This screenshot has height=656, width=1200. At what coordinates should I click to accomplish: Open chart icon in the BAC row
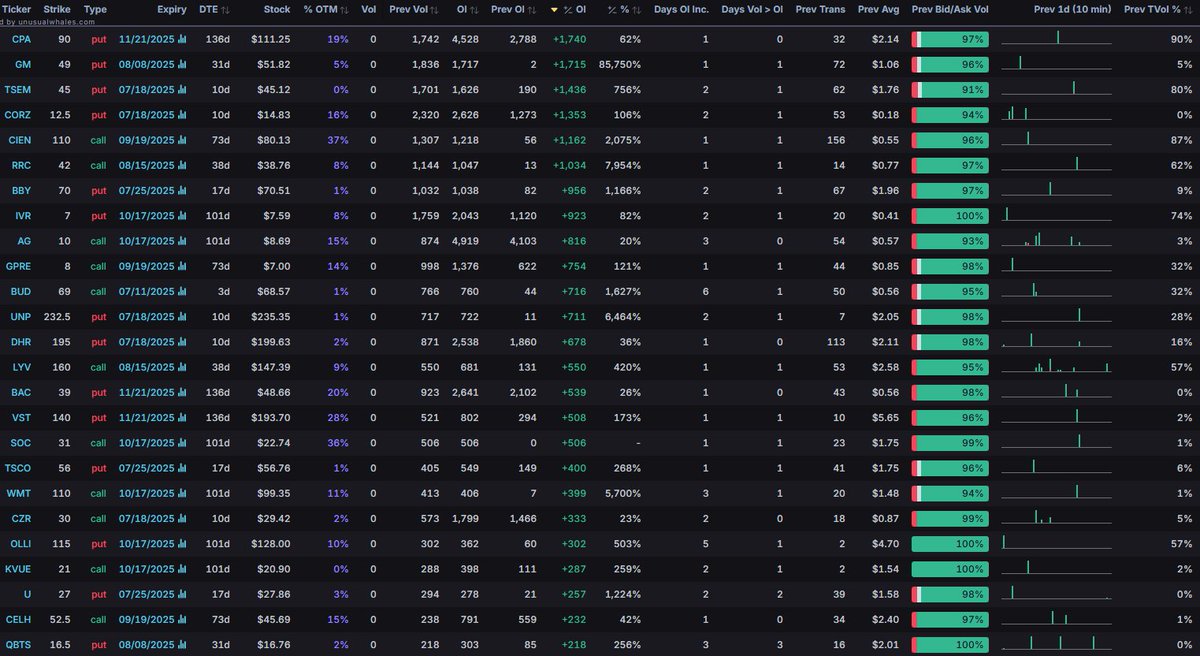point(182,392)
